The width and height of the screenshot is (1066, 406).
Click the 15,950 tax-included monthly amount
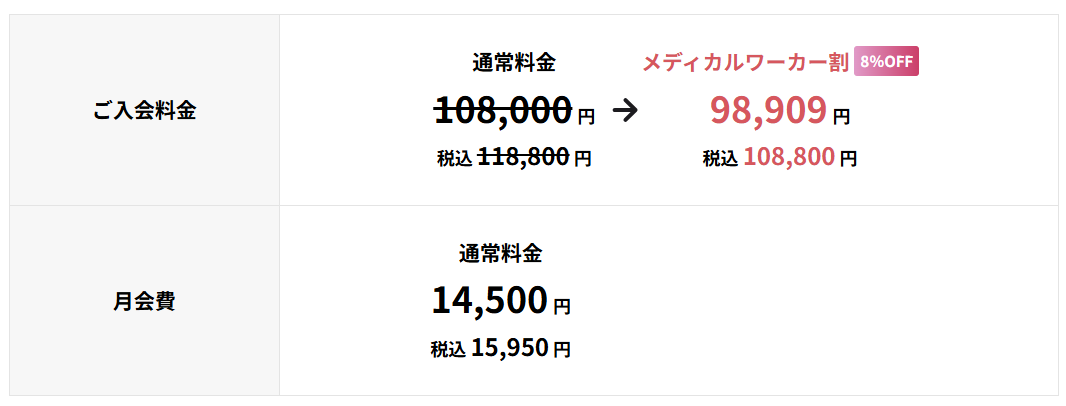[510, 348]
